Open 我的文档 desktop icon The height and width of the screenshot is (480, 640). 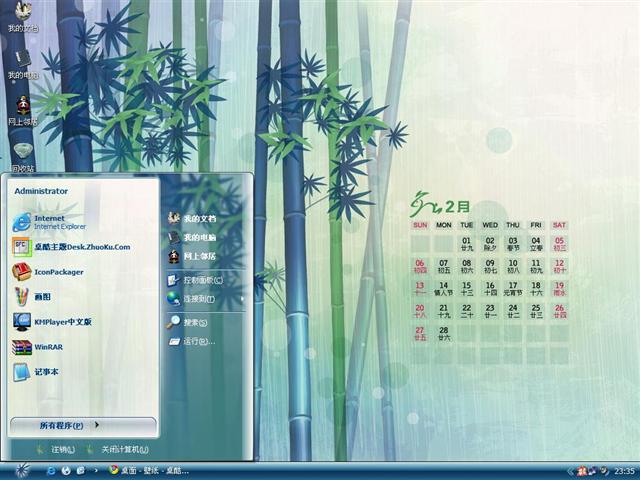pyautogui.click(x=23, y=16)
